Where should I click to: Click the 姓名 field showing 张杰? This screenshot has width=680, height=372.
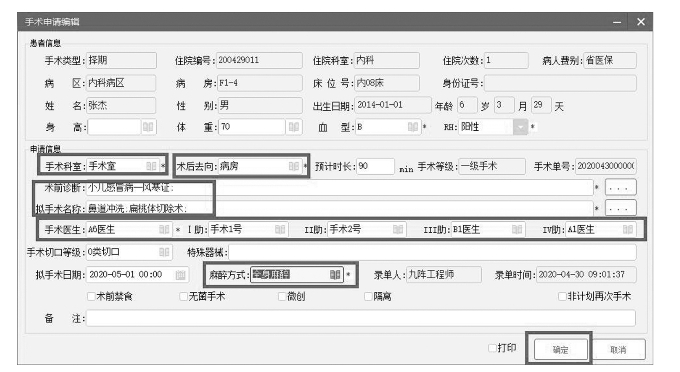pos(121,105)
